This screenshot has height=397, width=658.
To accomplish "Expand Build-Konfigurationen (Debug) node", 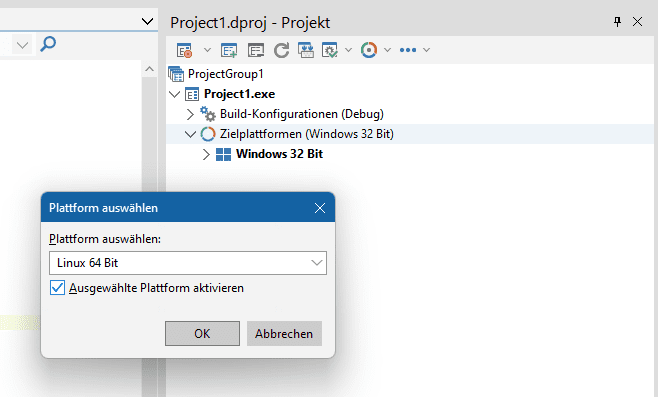I will coord(190,114).
